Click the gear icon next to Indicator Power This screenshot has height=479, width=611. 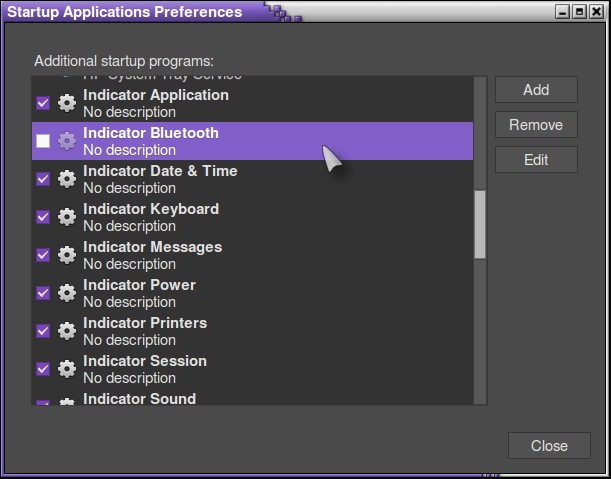tap(67, 293)
